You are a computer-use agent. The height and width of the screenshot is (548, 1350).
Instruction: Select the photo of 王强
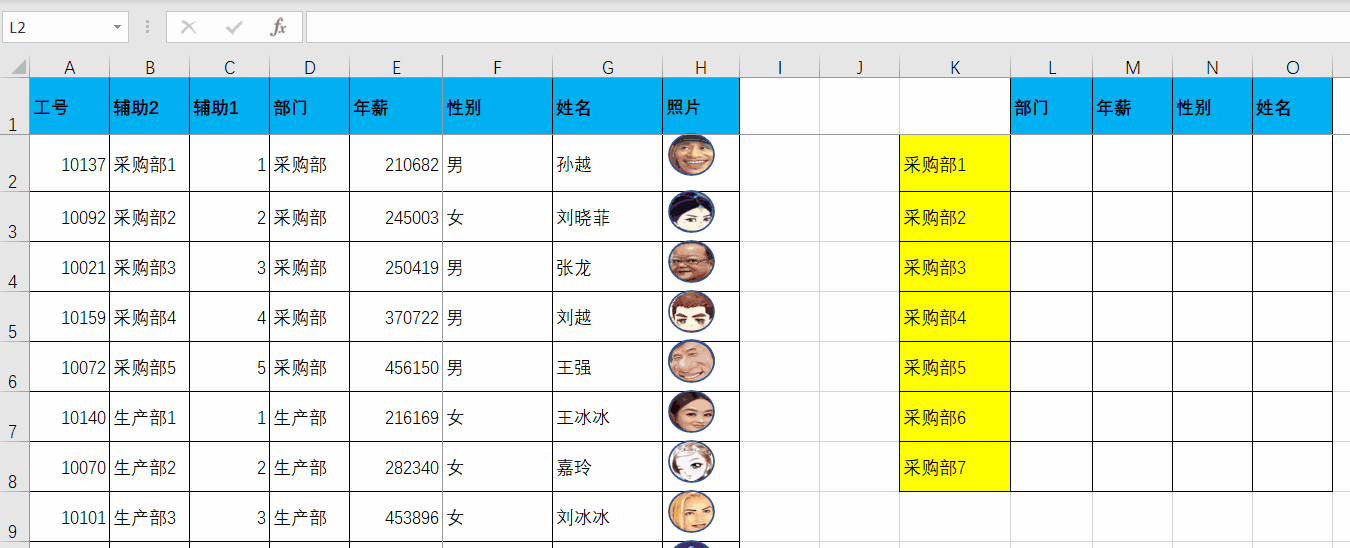pos(691,362)
